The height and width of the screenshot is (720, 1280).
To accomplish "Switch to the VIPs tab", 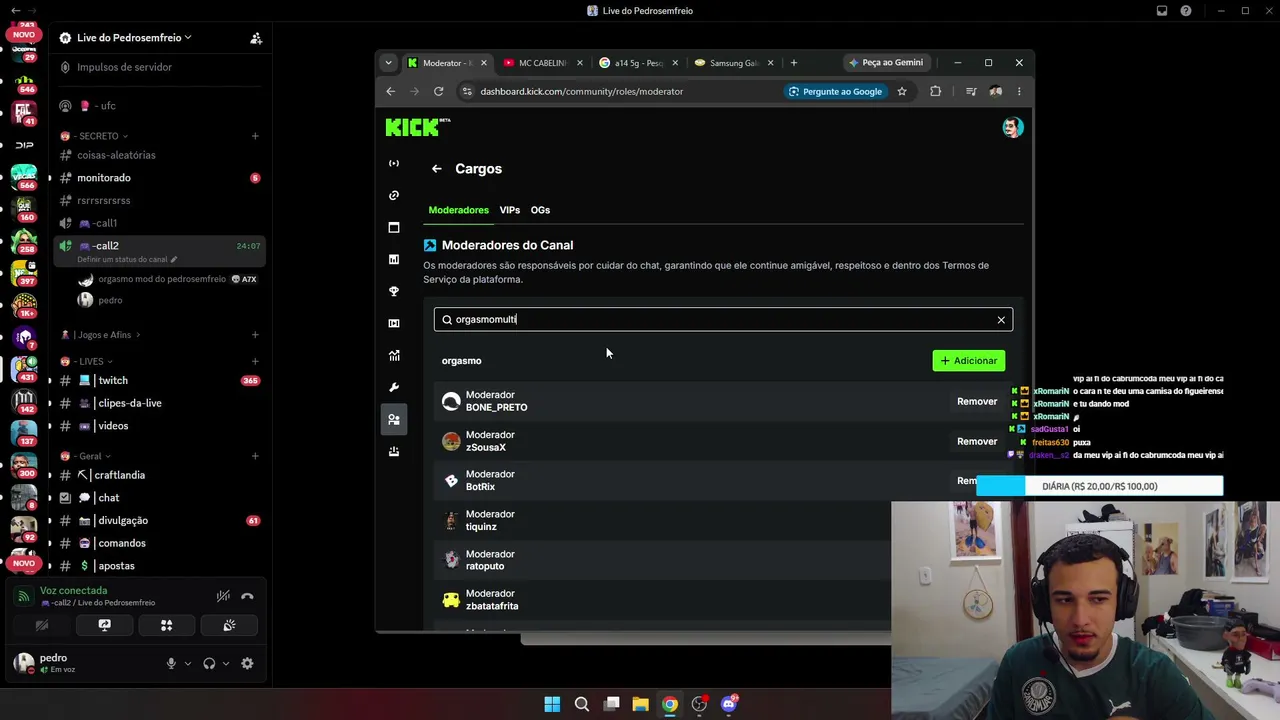I will coord(510,210).
